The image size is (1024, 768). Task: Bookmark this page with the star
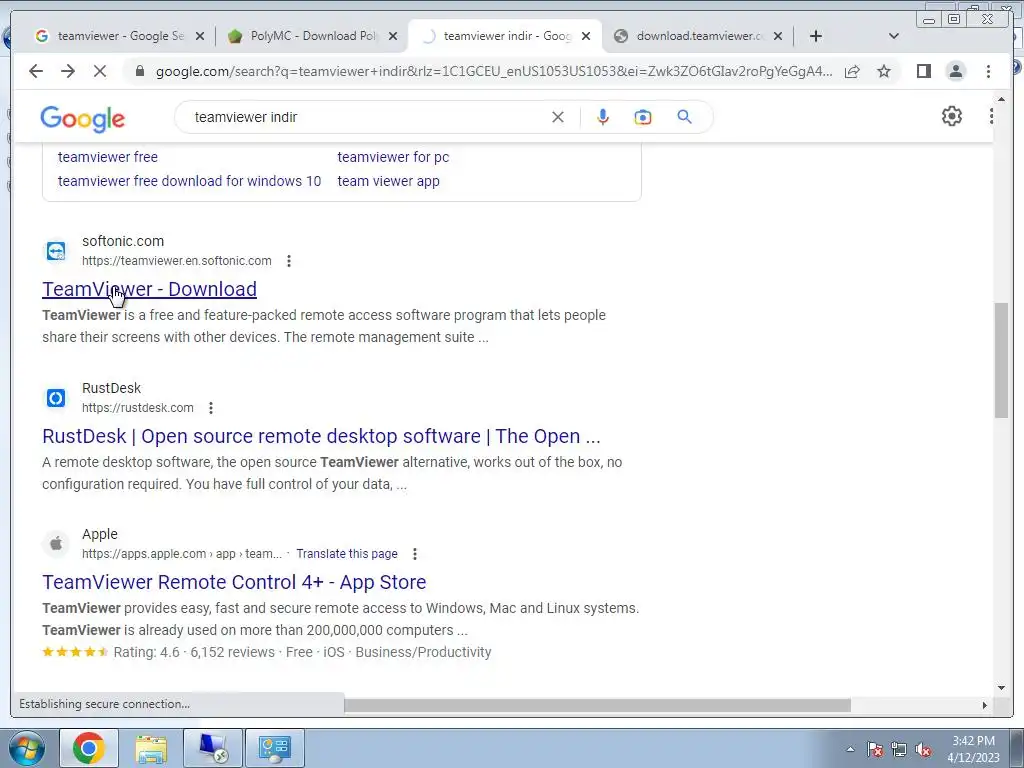(884, 71)
